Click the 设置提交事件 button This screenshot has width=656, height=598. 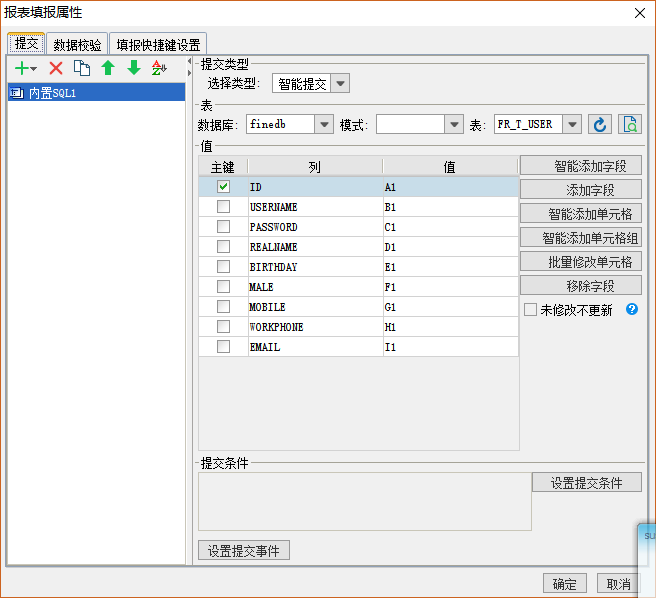click(243, 550)
